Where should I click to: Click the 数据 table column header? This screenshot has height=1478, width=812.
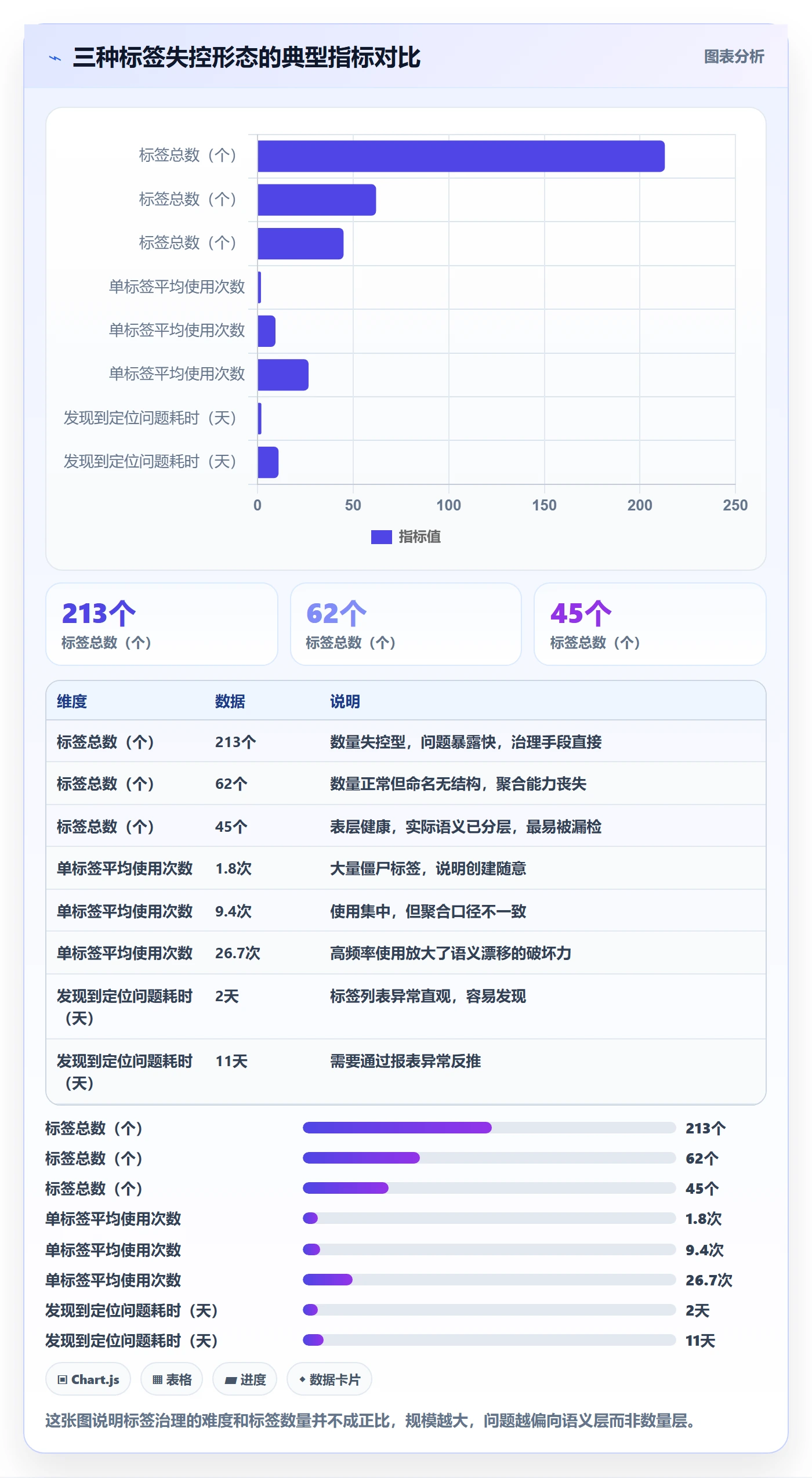[x=230, y=701]
